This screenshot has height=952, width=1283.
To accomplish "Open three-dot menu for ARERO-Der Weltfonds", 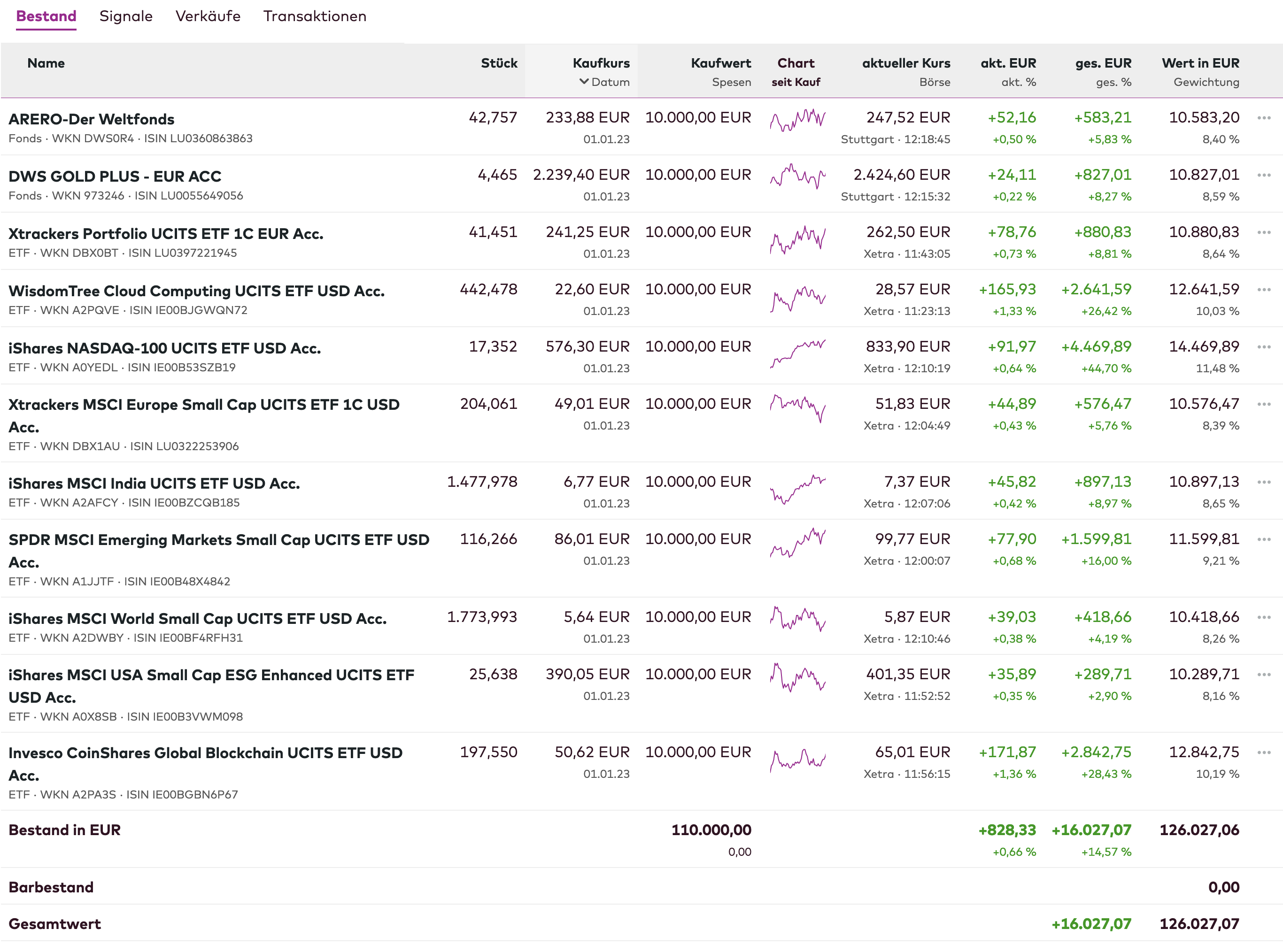I will (1263, 118).
